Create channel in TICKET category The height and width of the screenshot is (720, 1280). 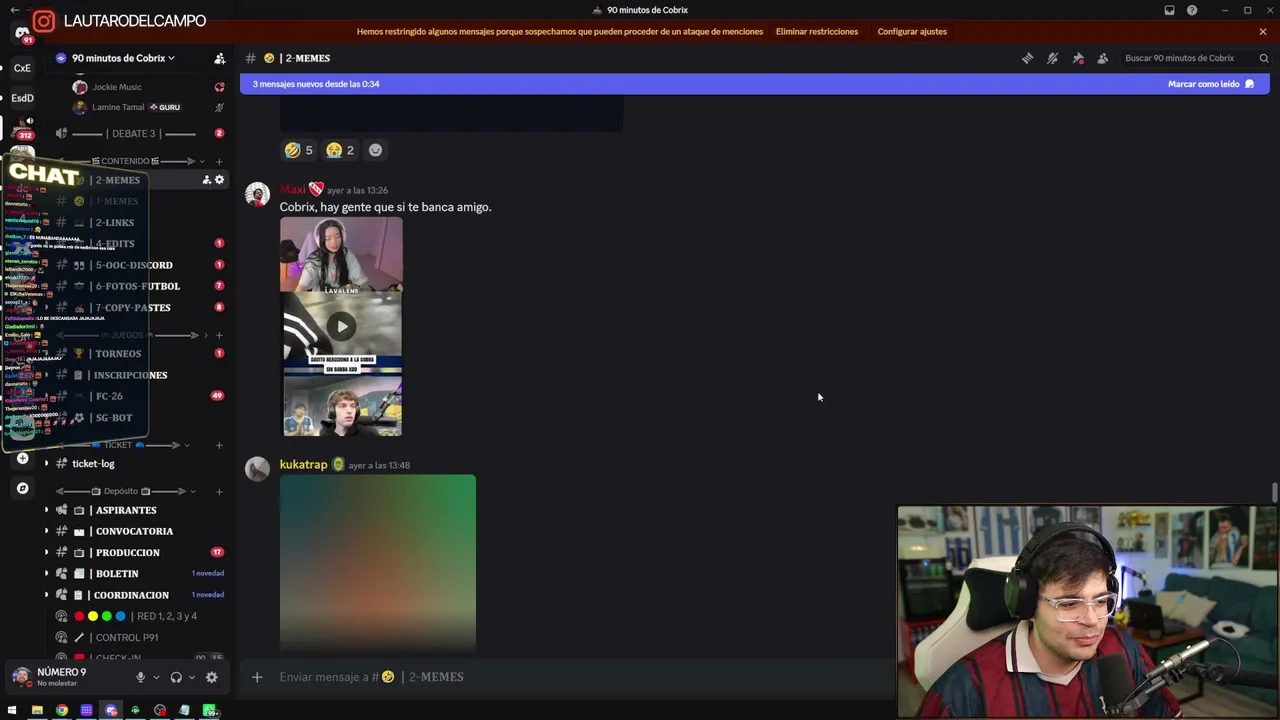point(220,445)
